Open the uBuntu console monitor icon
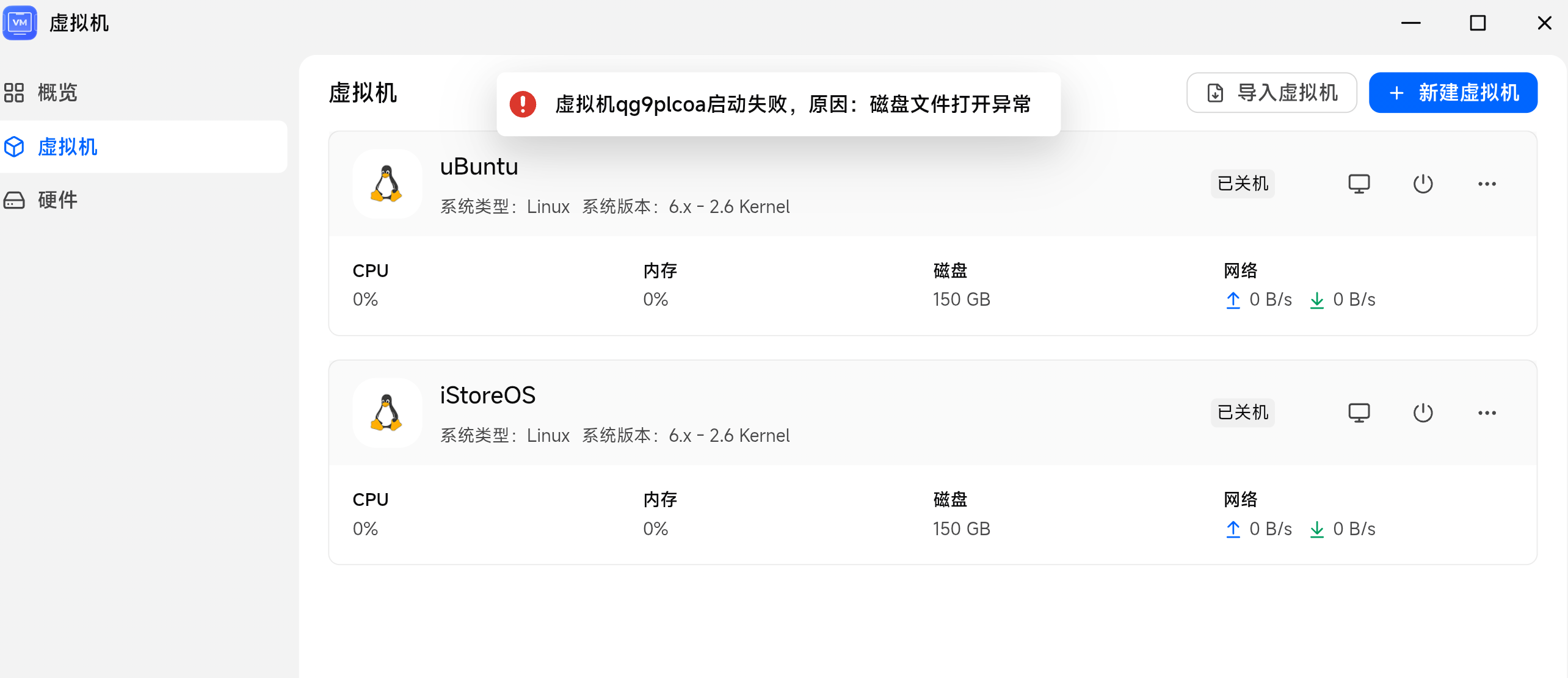 [x=1359, y=184]
